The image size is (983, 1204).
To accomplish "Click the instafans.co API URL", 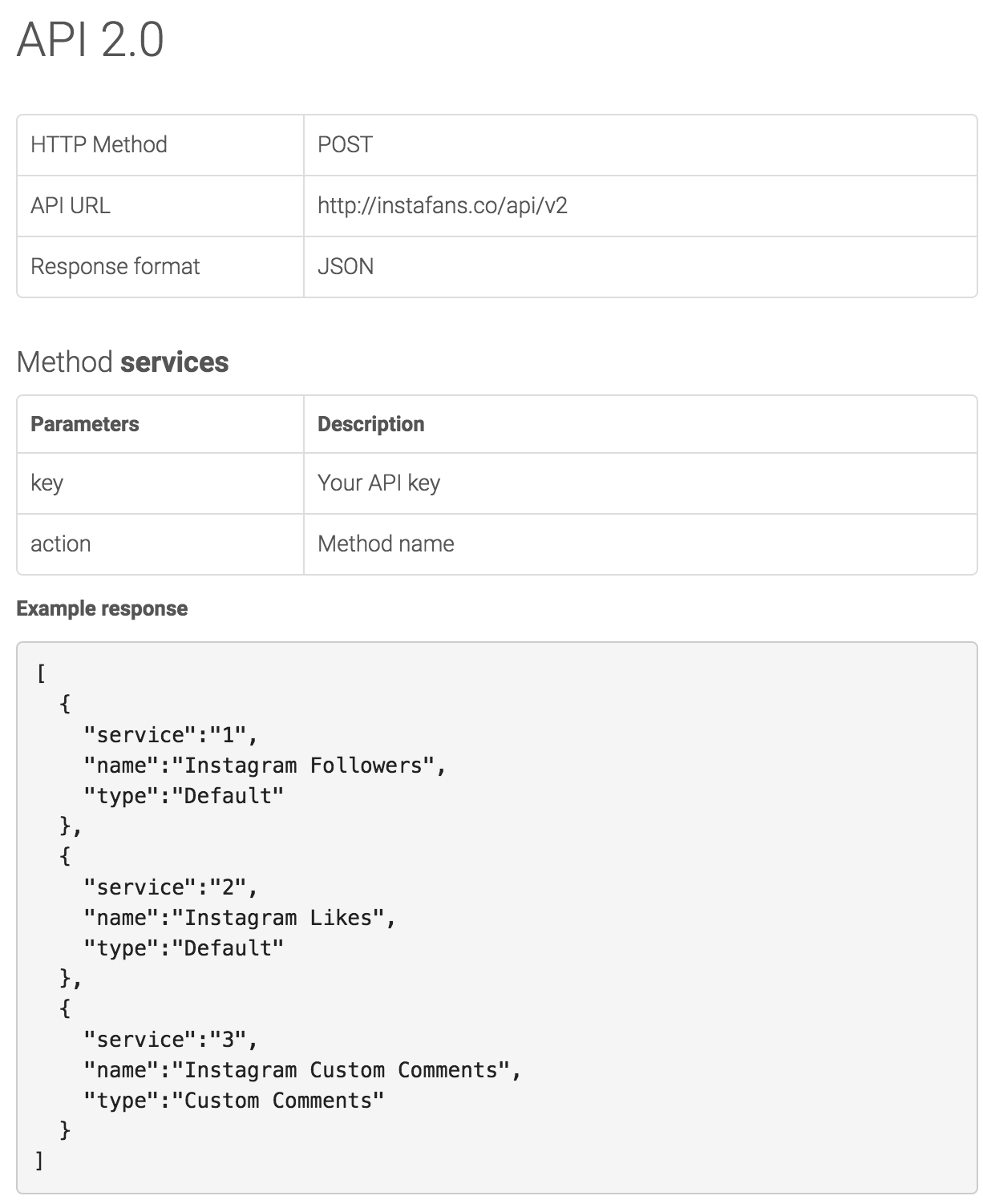I will coord(442,206).
